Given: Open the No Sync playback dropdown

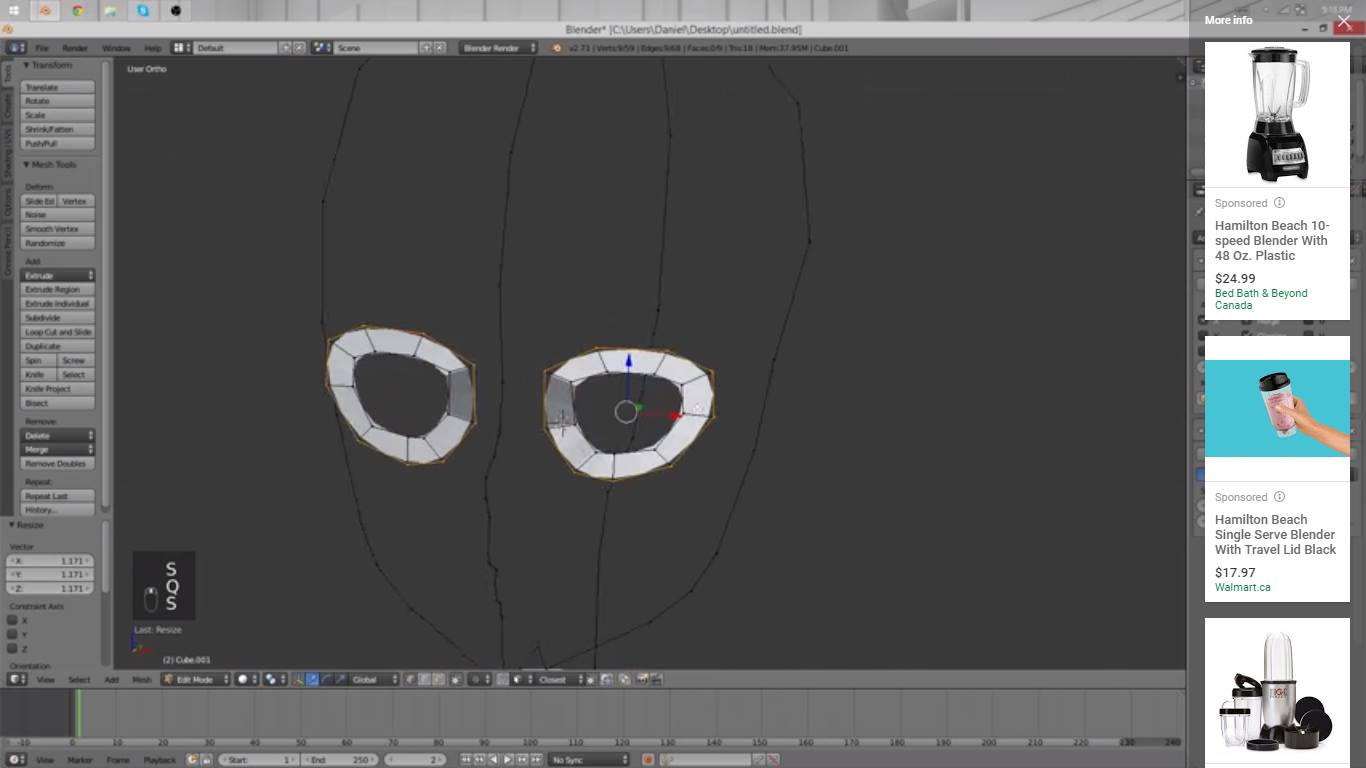Looking at the screenshot, I should tap(589, 760).
